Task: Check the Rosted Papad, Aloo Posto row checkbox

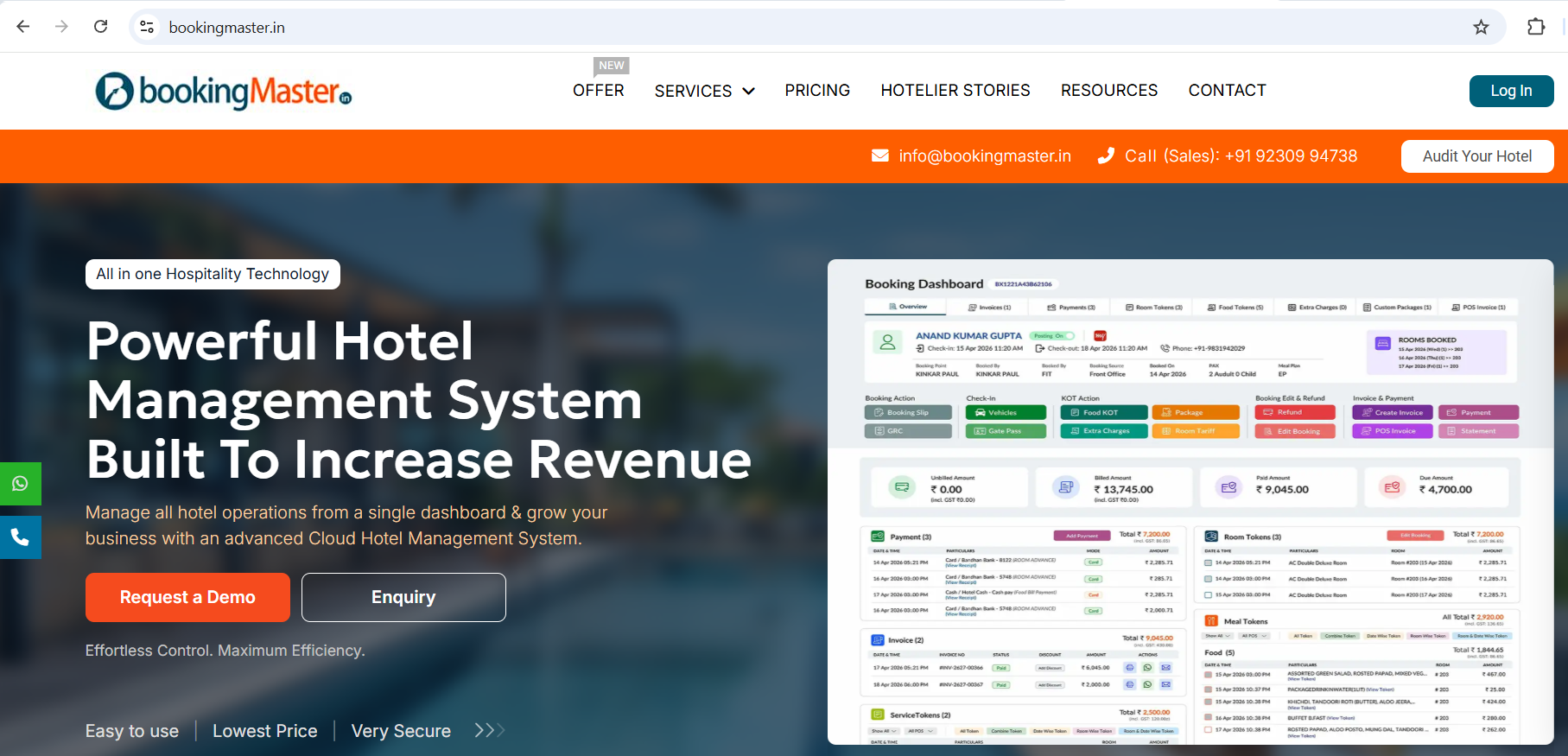Action: 1208,730
